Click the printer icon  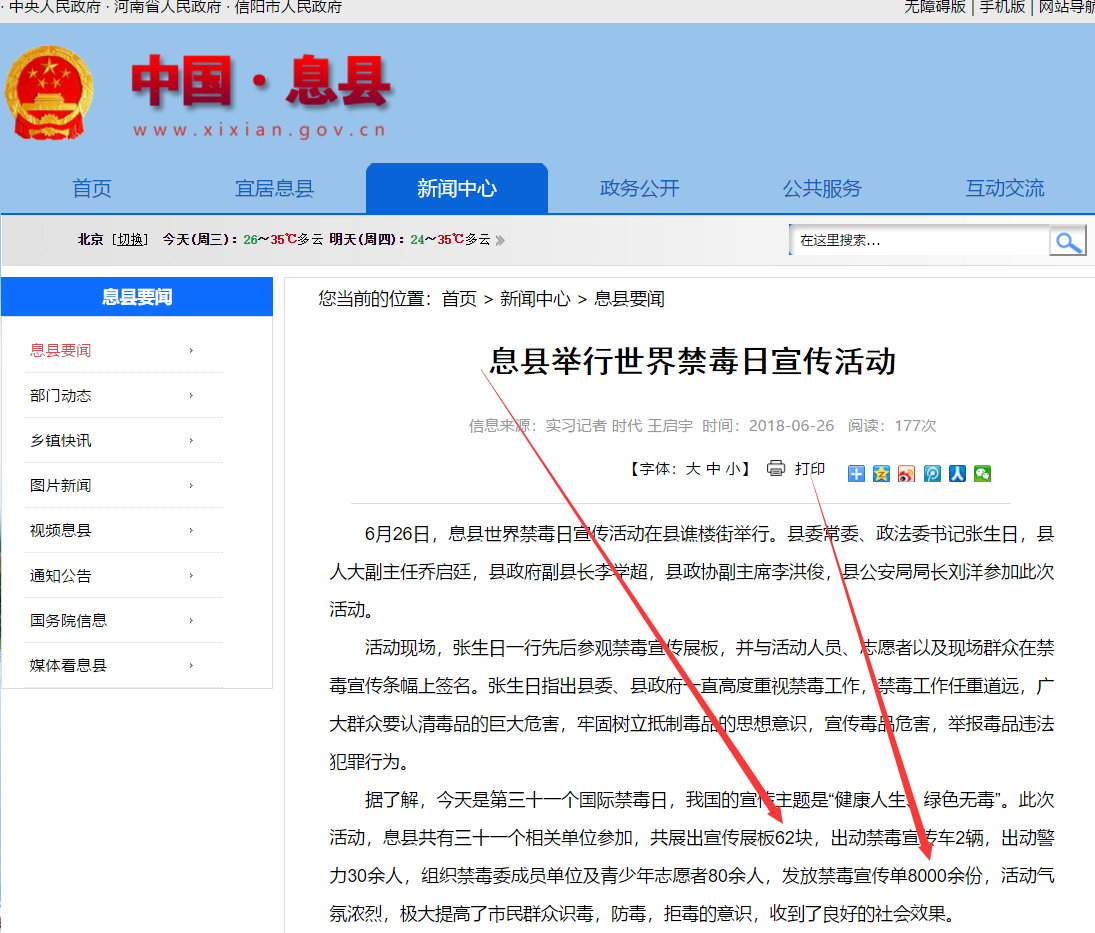(776, 468)
